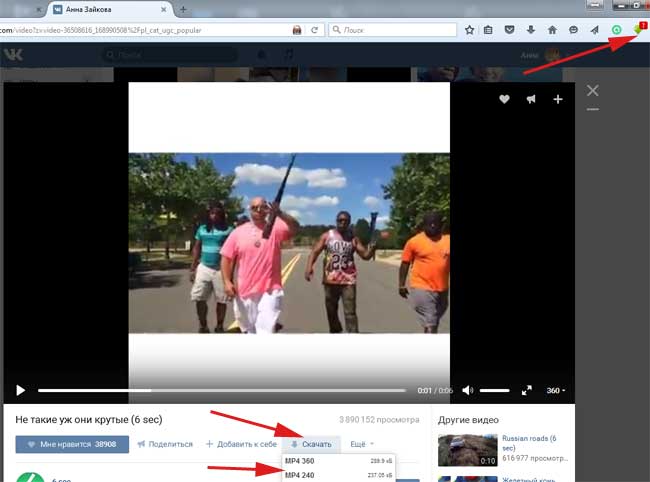Image resolution: width=650 pixels, height=482 pixels.
Task: Open the 'Скачать' download menu
Action: 310,443
